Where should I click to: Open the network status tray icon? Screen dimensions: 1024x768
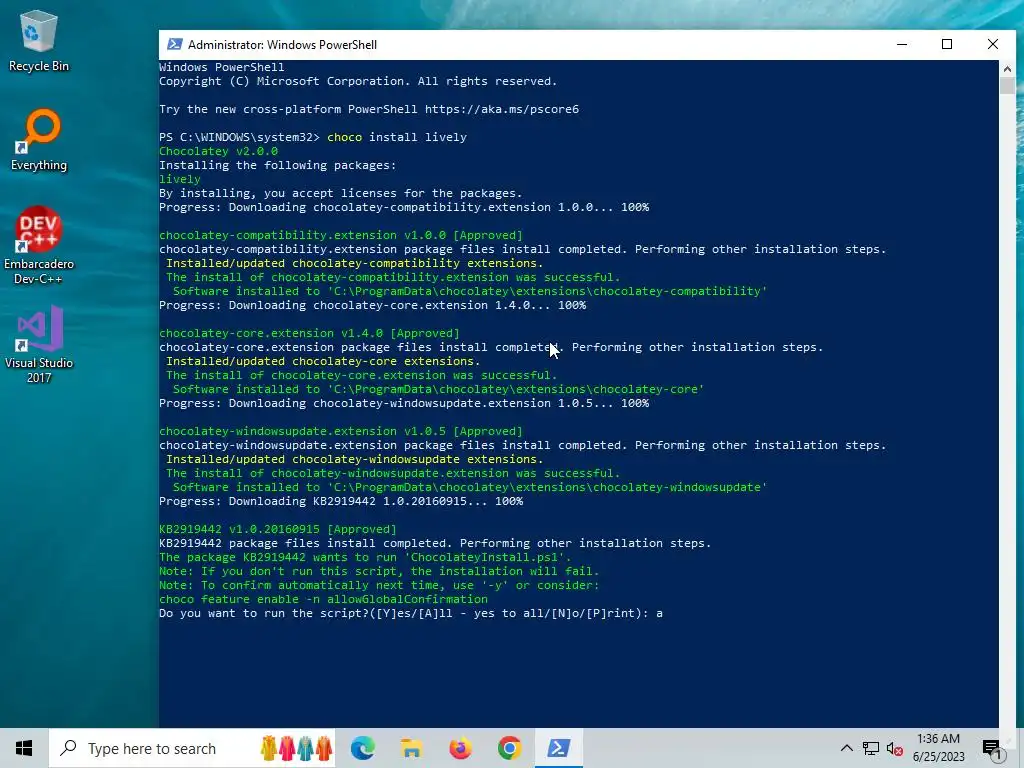click(x=871, y=748)
